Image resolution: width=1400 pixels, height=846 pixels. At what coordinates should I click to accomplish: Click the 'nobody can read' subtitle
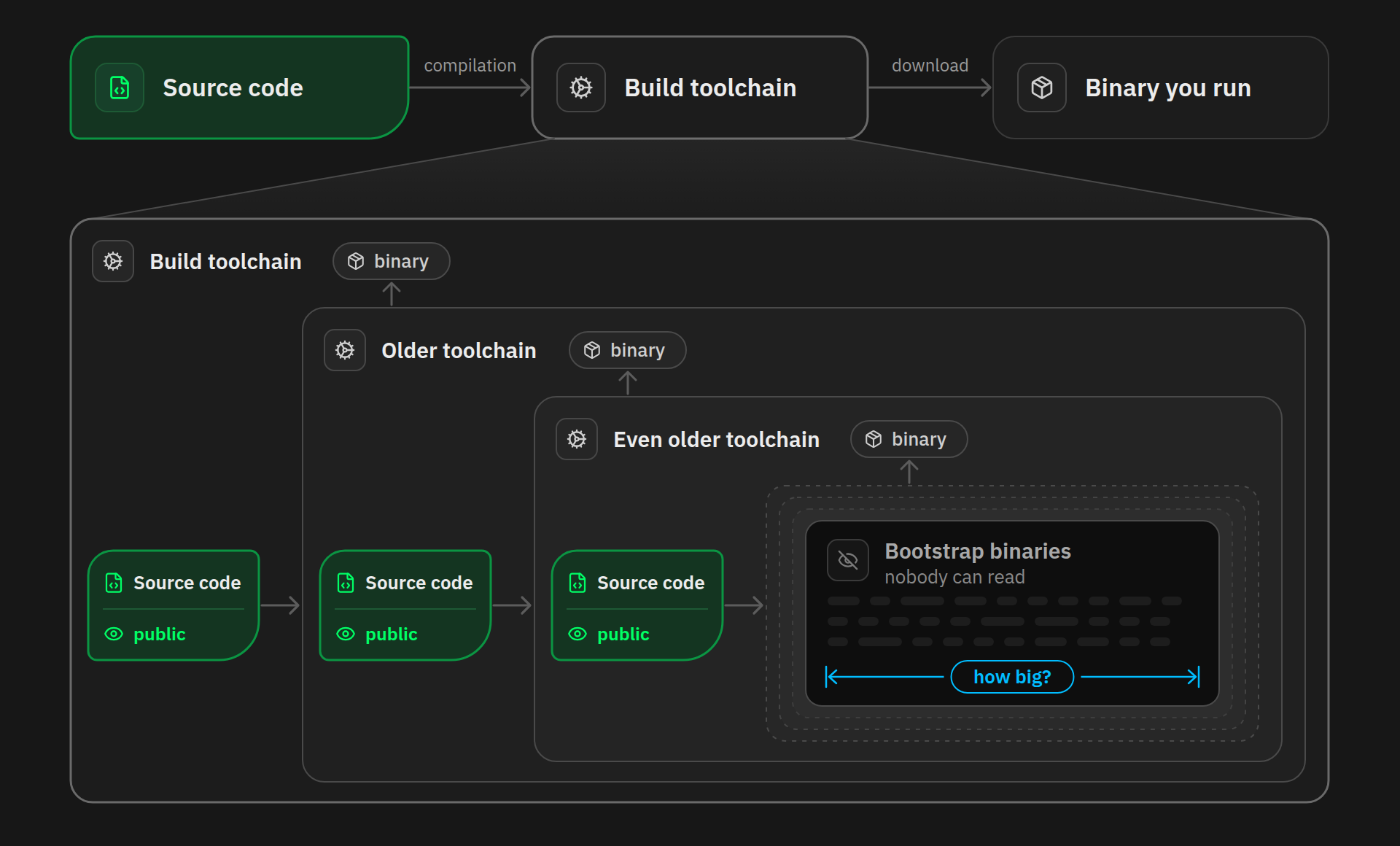(954, 577)
